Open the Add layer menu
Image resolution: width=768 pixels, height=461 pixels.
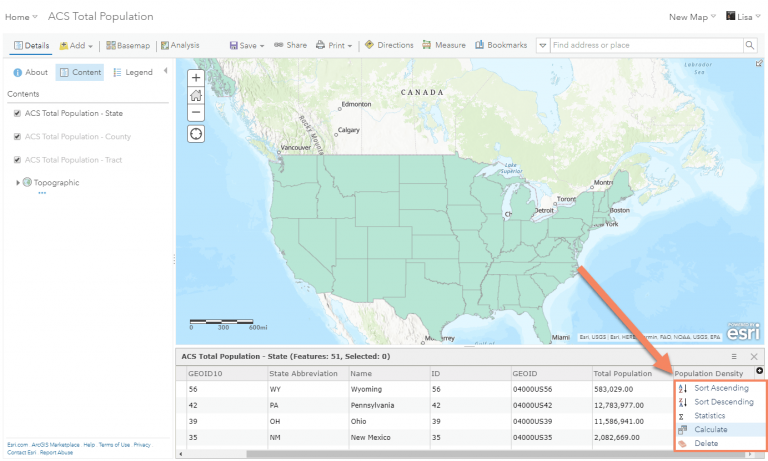tap(76, 46)
